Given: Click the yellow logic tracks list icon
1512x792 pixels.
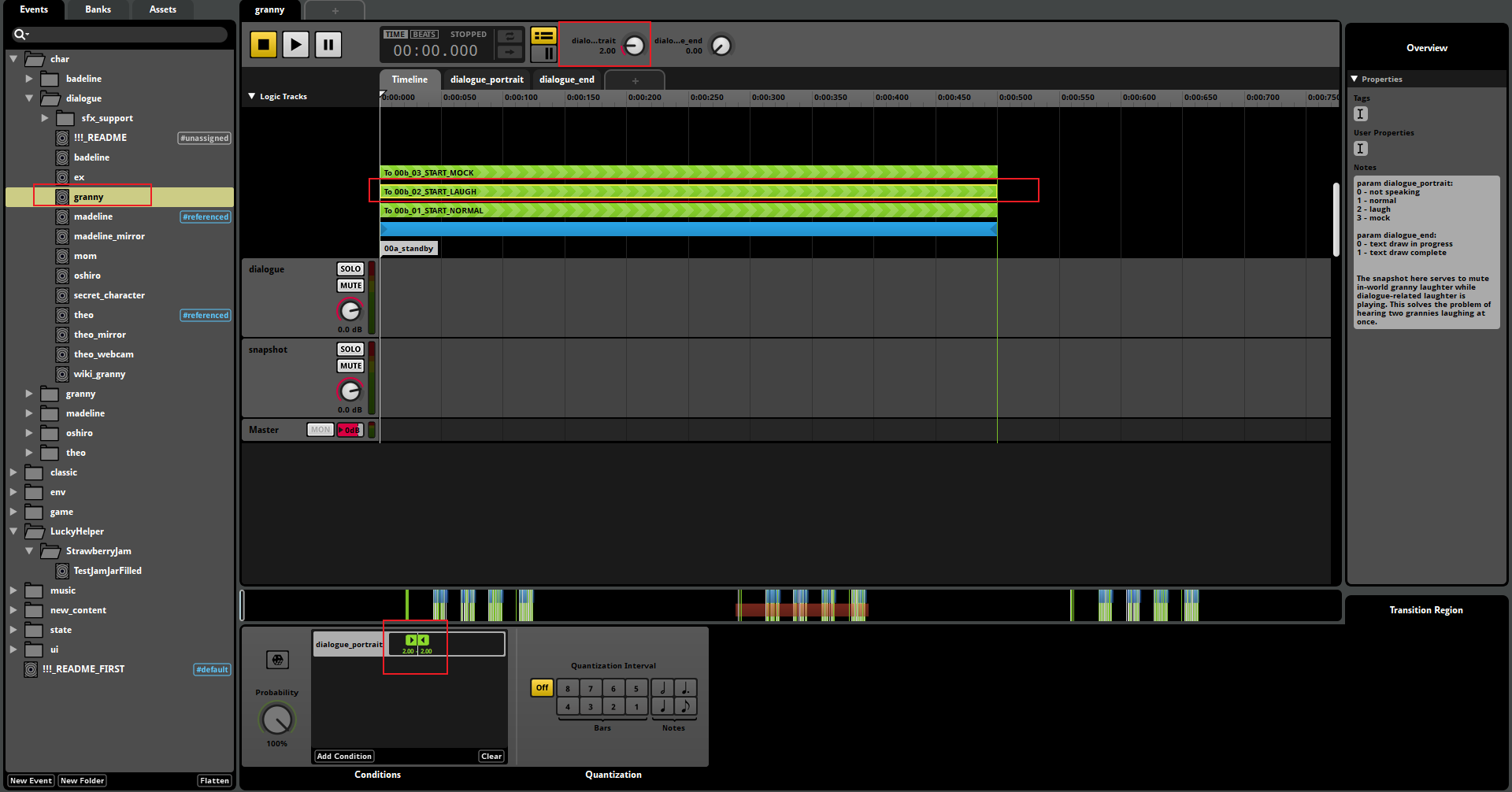Looking at the screenshot, I should point(543,36).
